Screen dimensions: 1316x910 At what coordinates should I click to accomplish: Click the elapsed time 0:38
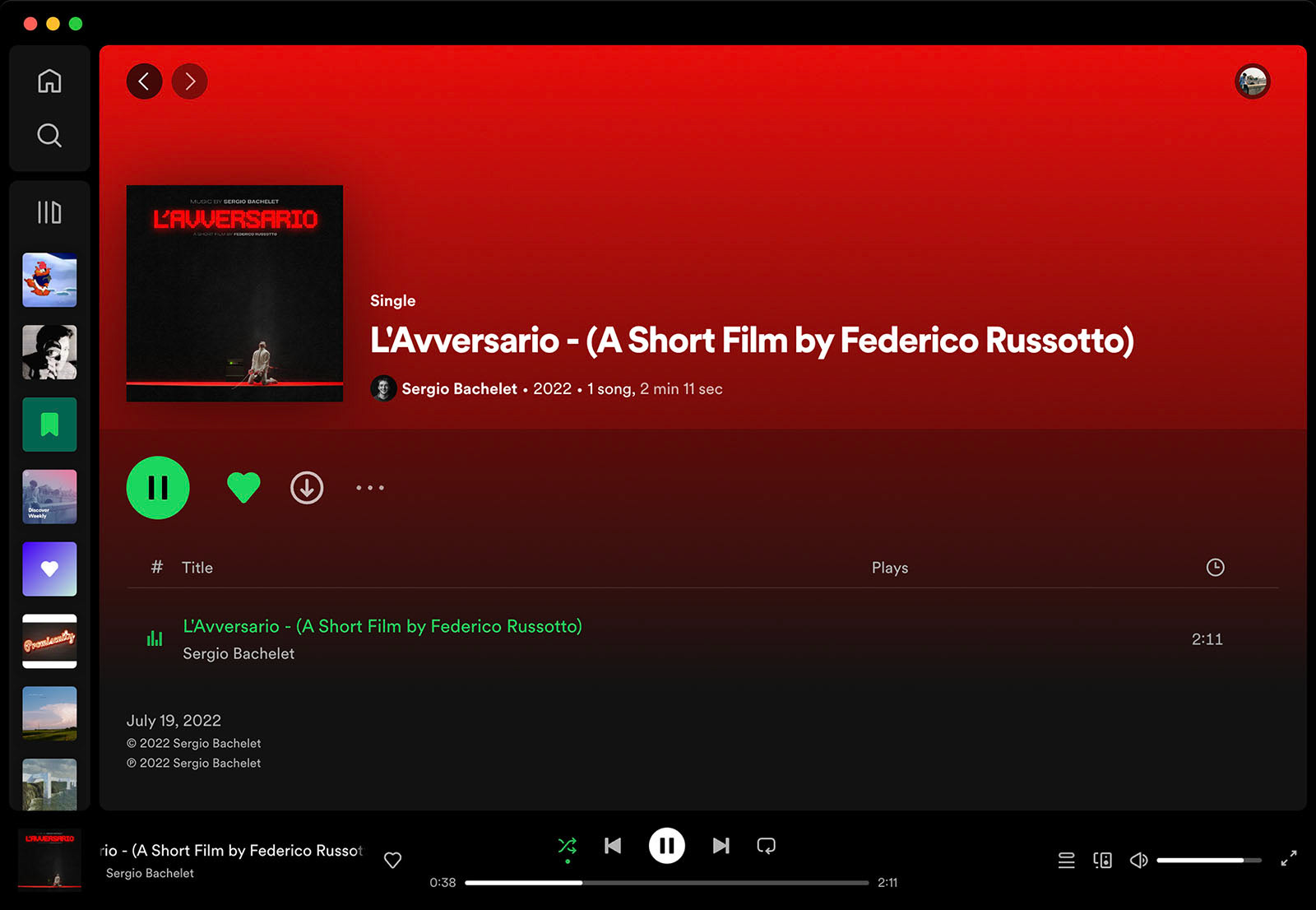443,883
